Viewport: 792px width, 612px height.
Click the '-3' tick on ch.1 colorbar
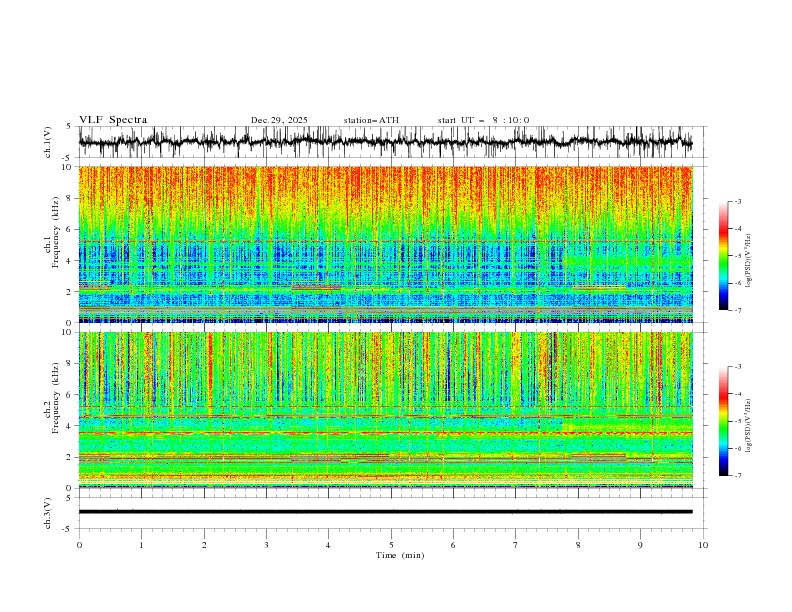point(737,201)
